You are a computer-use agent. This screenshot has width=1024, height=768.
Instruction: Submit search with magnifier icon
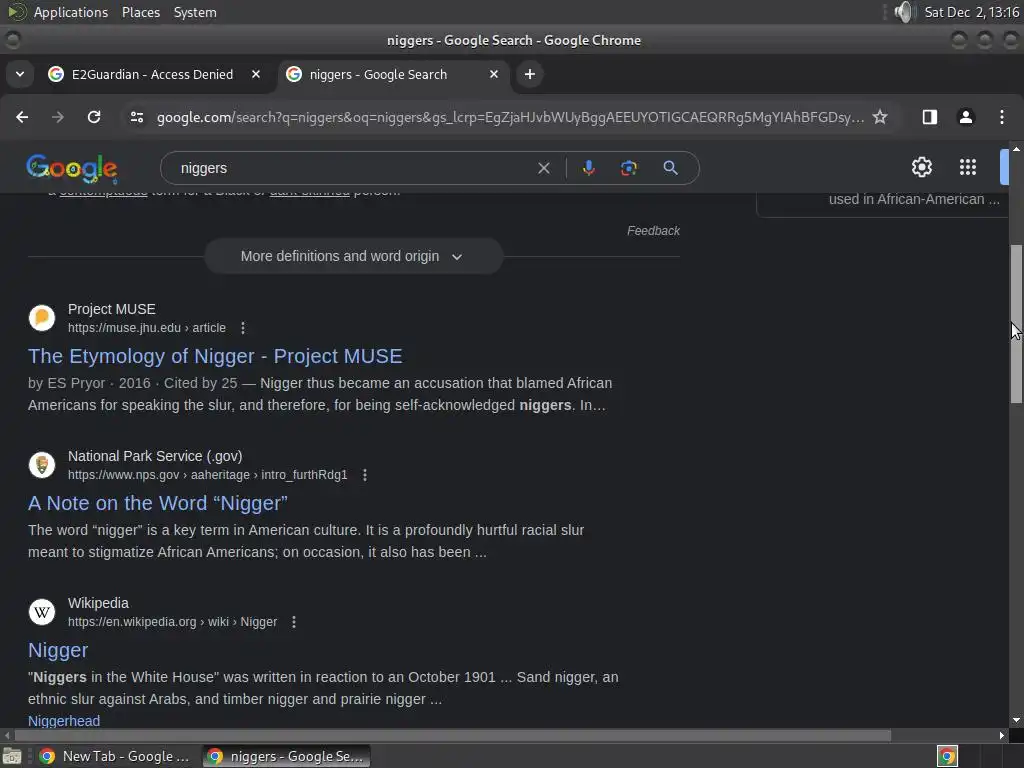[x=670, y=168]
